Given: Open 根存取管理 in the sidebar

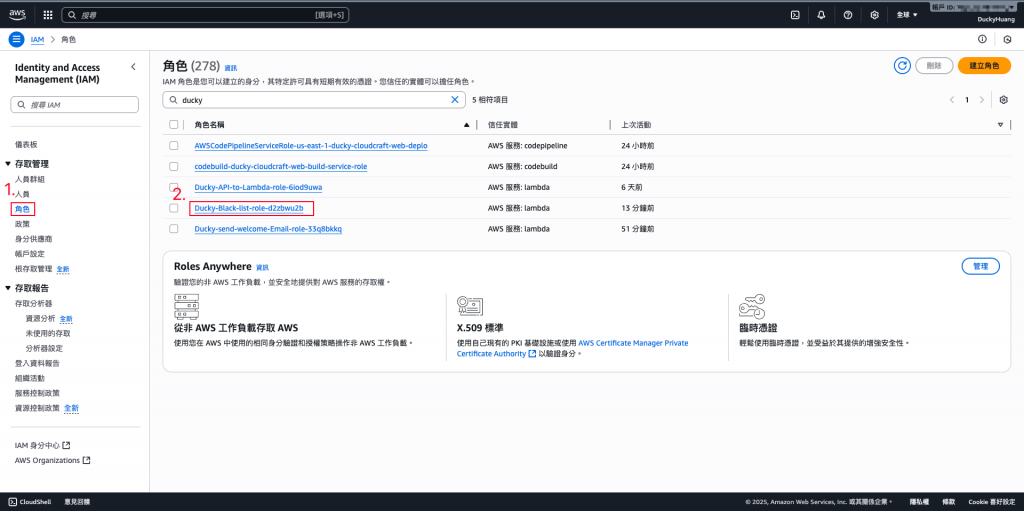Looking at the screenshot, I should pyautogui.click(x=33, y=269).
